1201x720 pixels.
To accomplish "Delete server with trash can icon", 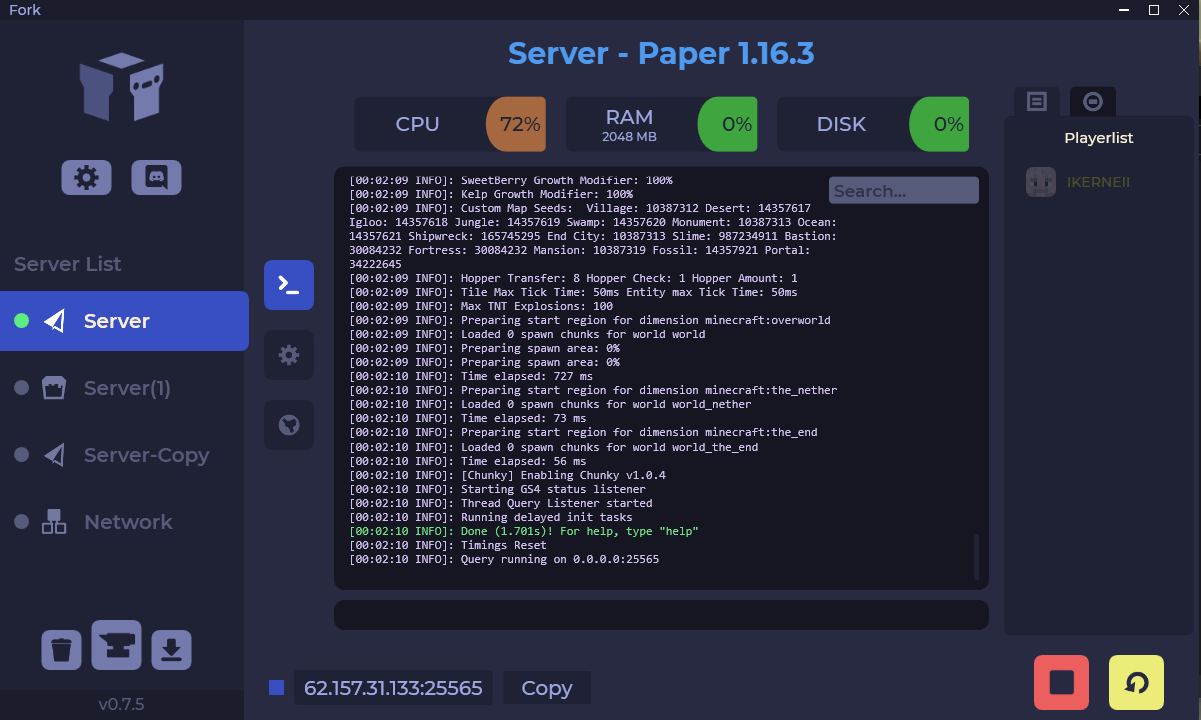I will click(61, 650).
